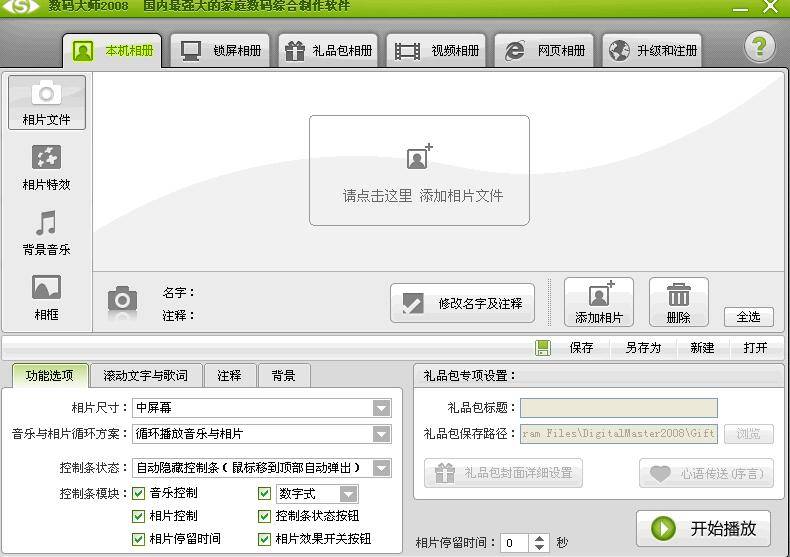Switch to 锁屏相册 tab

tap(220, 50)
